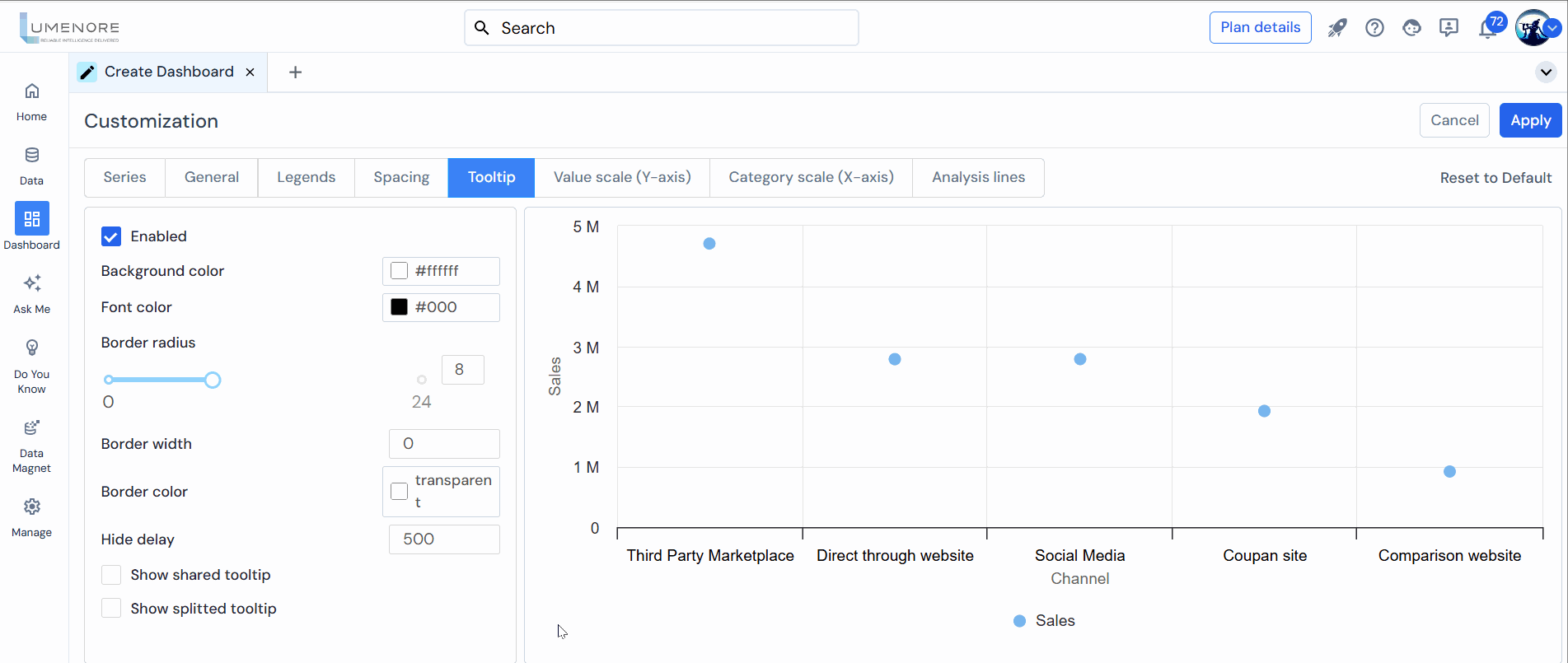
Task: Open Ask Me sparkle icon
Action: click(31, 284)
